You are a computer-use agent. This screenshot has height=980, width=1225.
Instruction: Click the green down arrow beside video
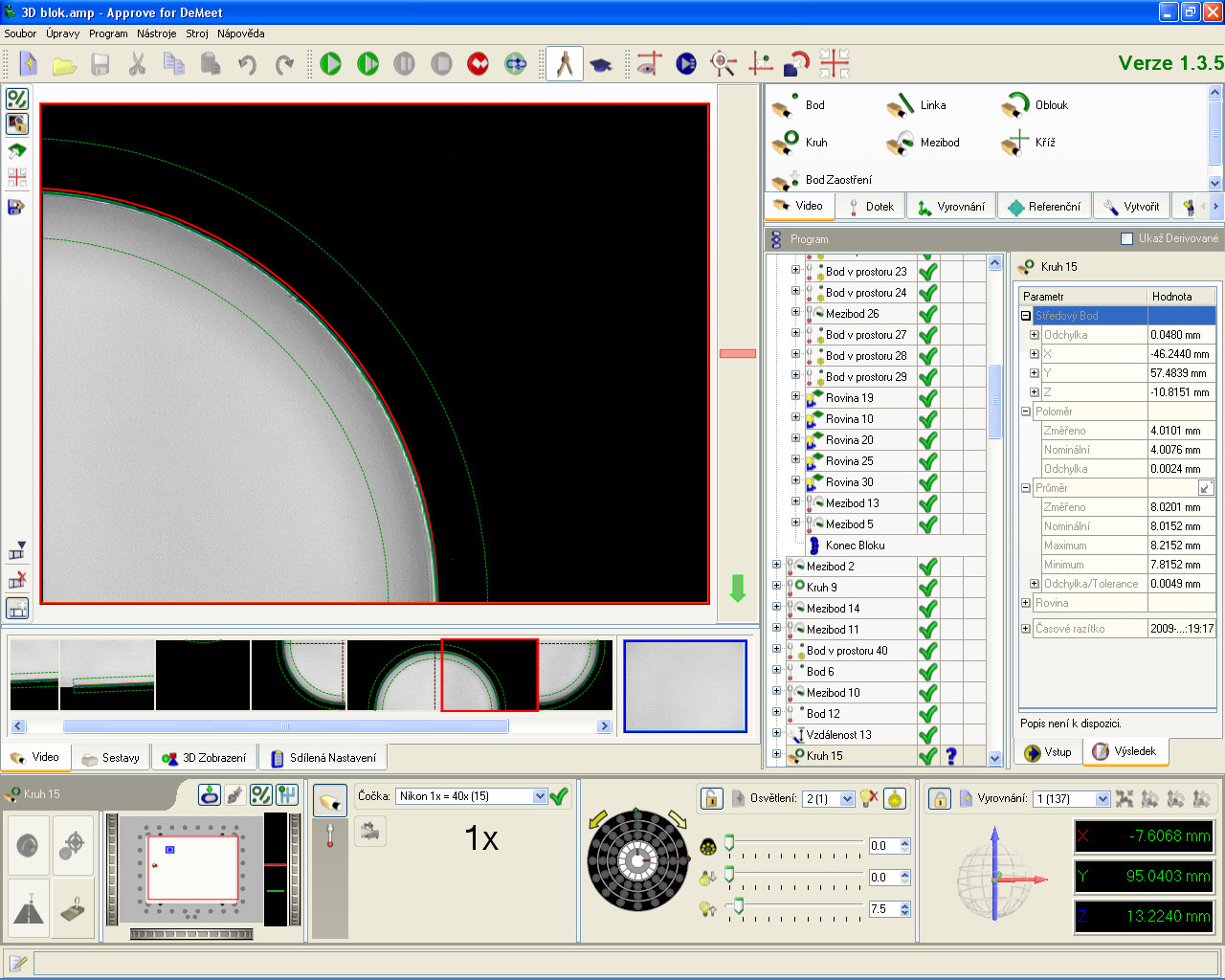tap(738, 588)
